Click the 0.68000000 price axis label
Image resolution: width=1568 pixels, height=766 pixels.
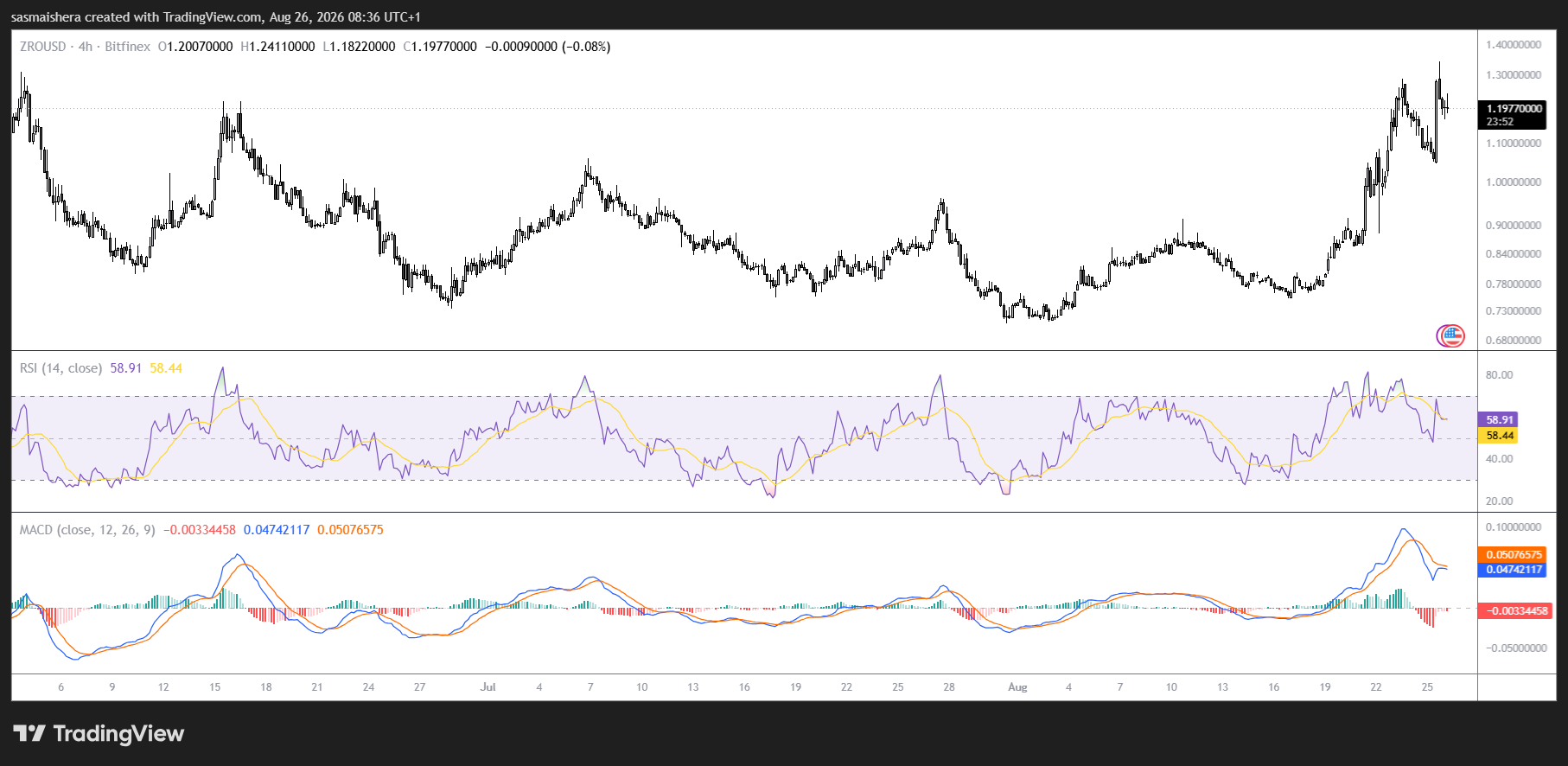click(1514, 341)
